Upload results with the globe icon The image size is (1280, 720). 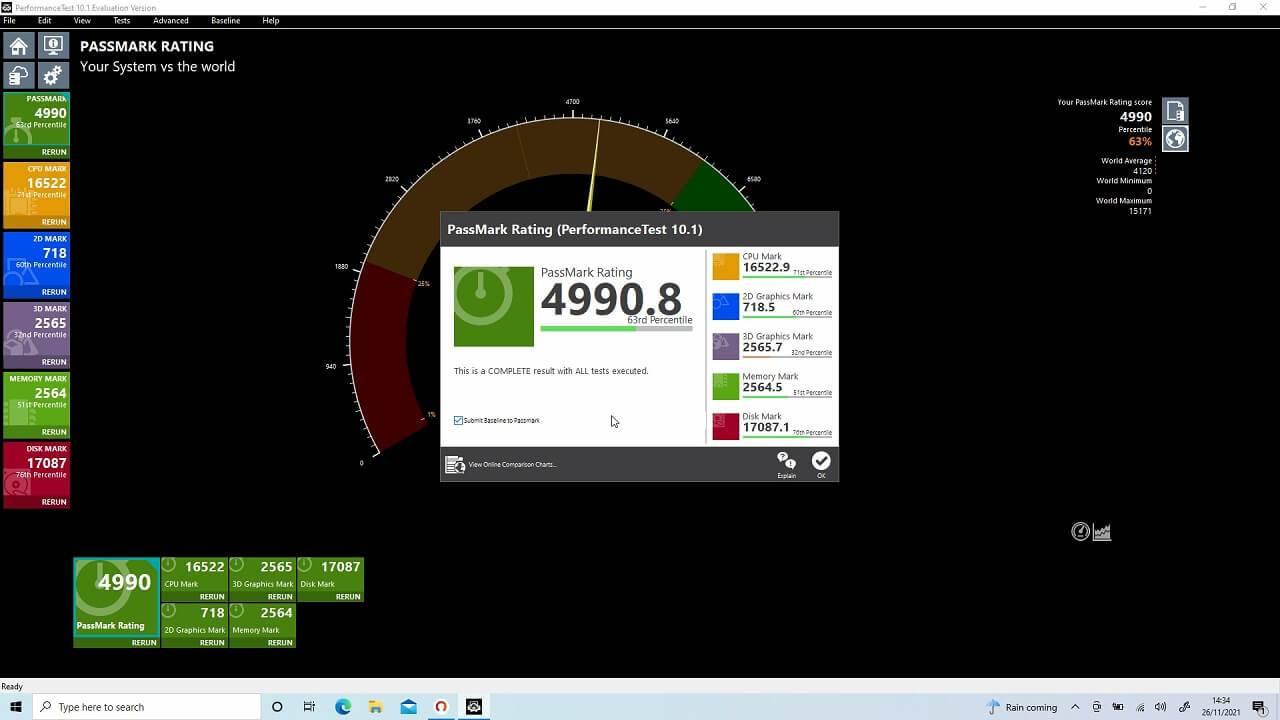1174,140
